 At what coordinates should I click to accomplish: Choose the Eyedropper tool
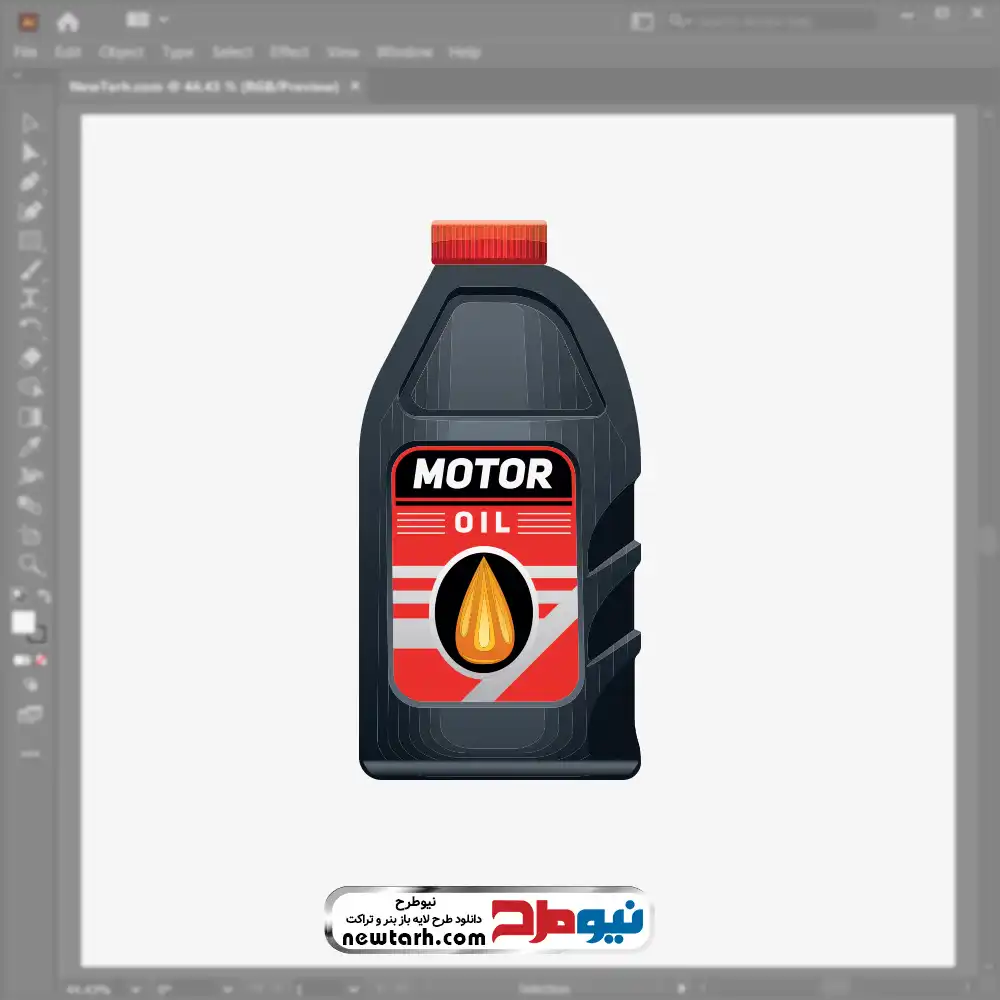click(x=30, y=446)
